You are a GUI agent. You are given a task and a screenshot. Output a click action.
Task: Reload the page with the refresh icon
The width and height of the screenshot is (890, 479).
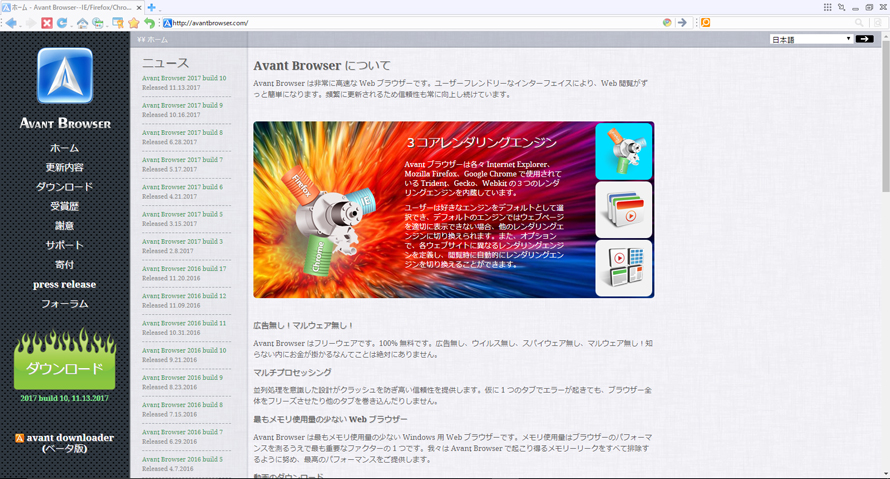tap(62, 23)
